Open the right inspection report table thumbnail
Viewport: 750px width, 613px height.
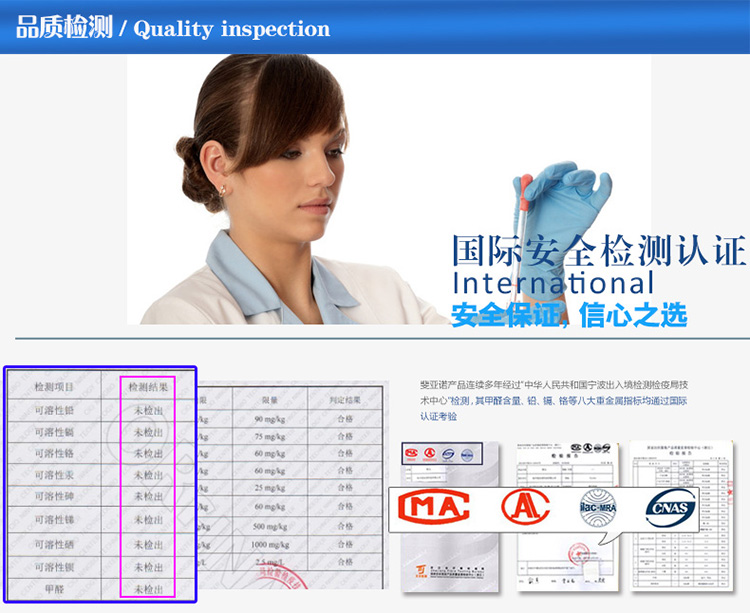(x=681, y=515)
